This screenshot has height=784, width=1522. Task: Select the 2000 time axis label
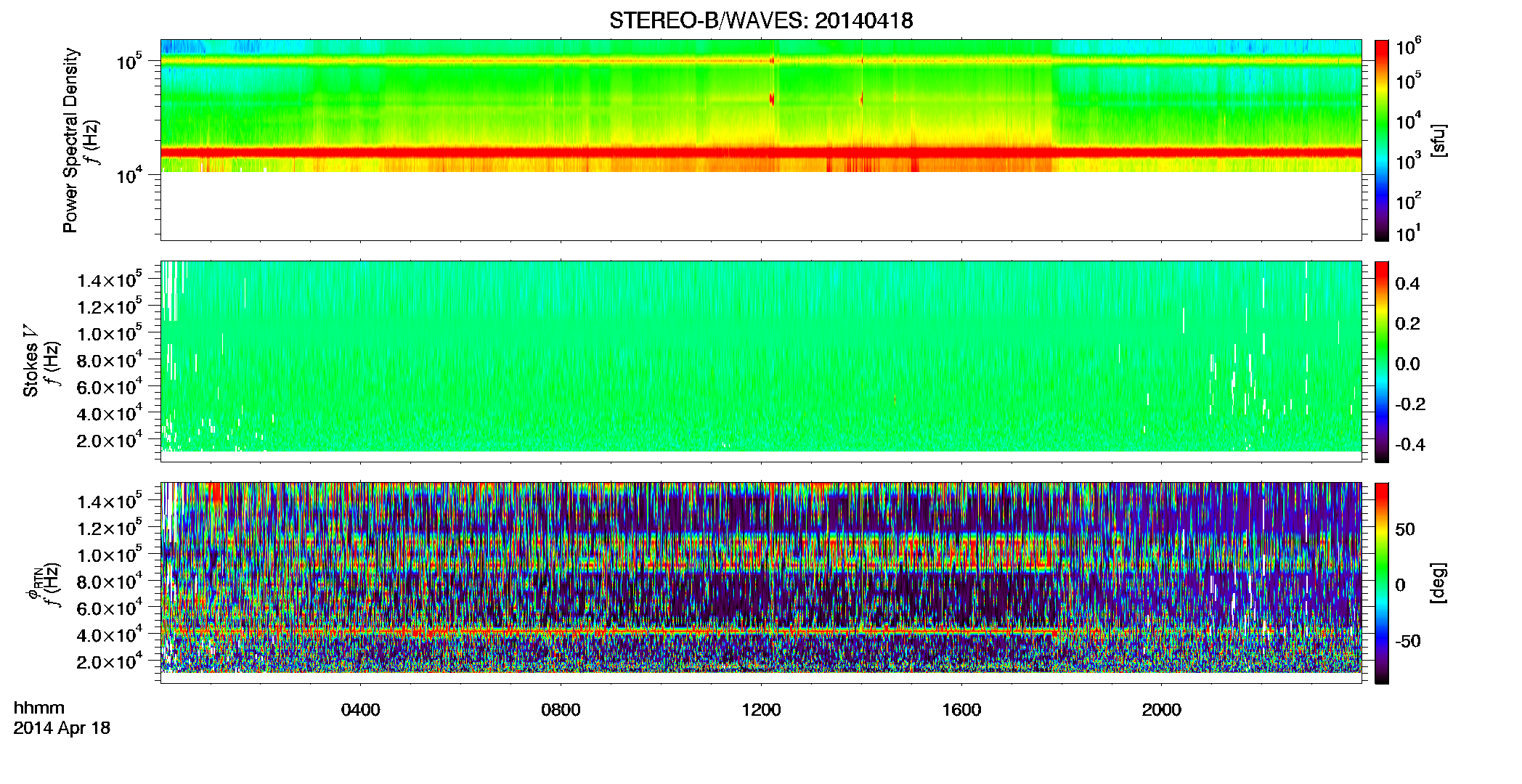[x=1162, y=710]
